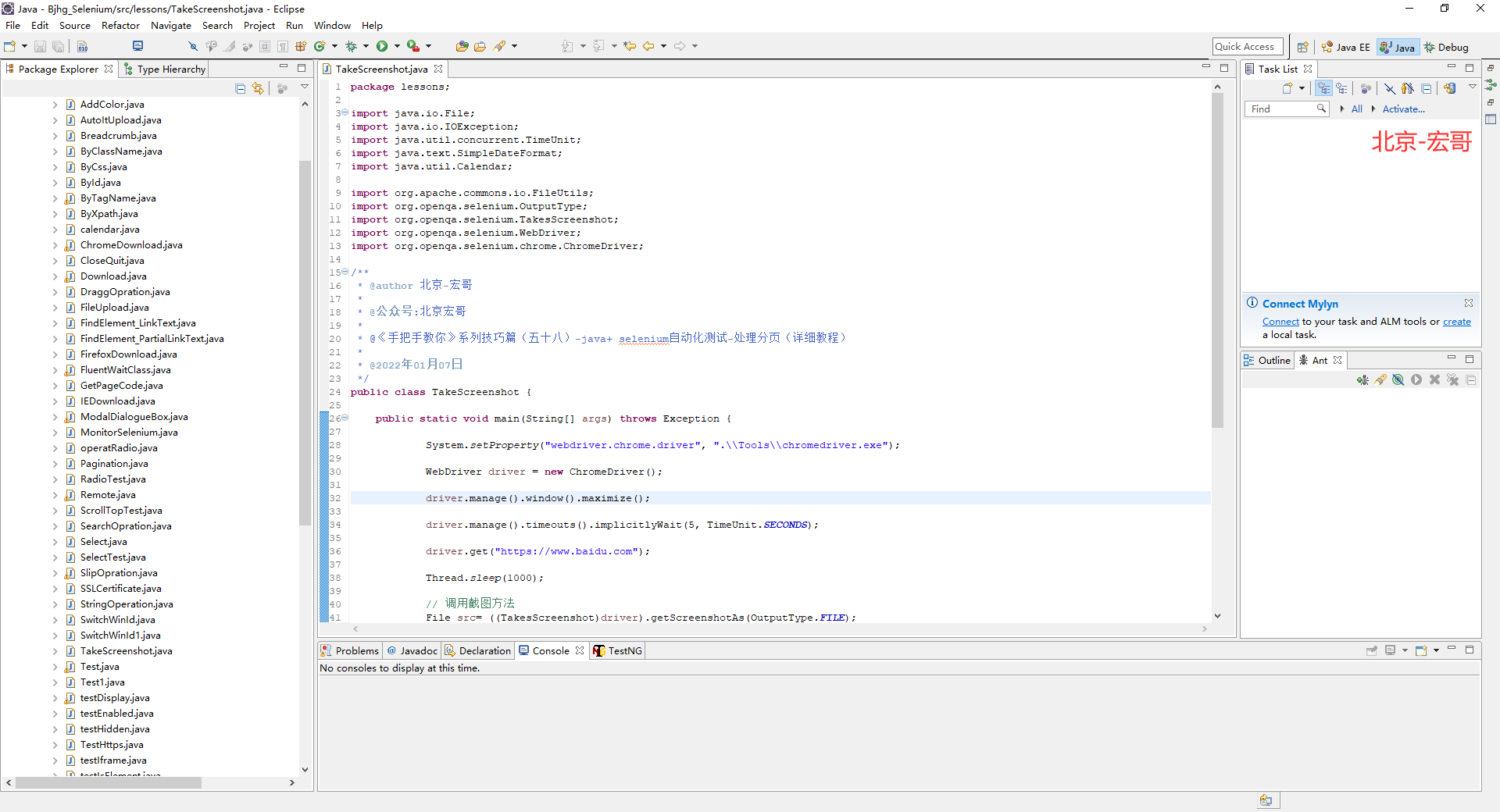Screen dimensions: 1500x812
Task: Open the Run button dropdown arrow
Action: click(x=397, y=47)
